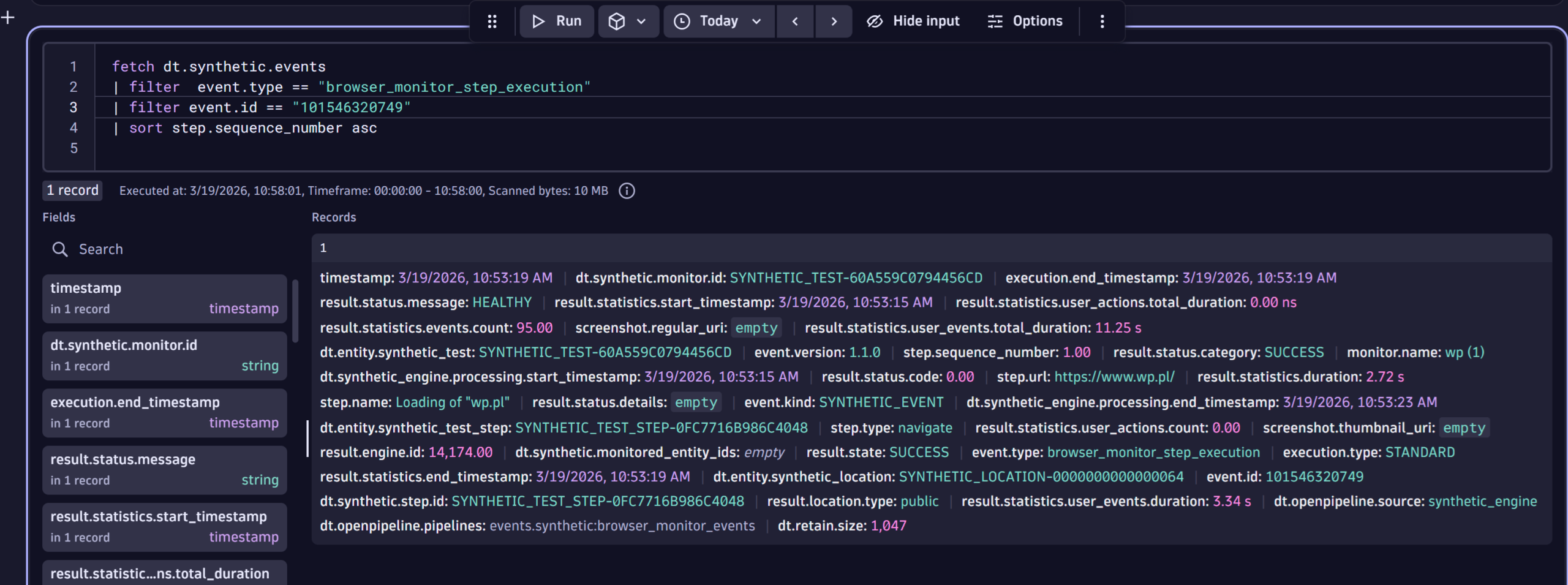The image size is (1568, 585).
Task: Select the timestamp field card
Action: [164, 298]
